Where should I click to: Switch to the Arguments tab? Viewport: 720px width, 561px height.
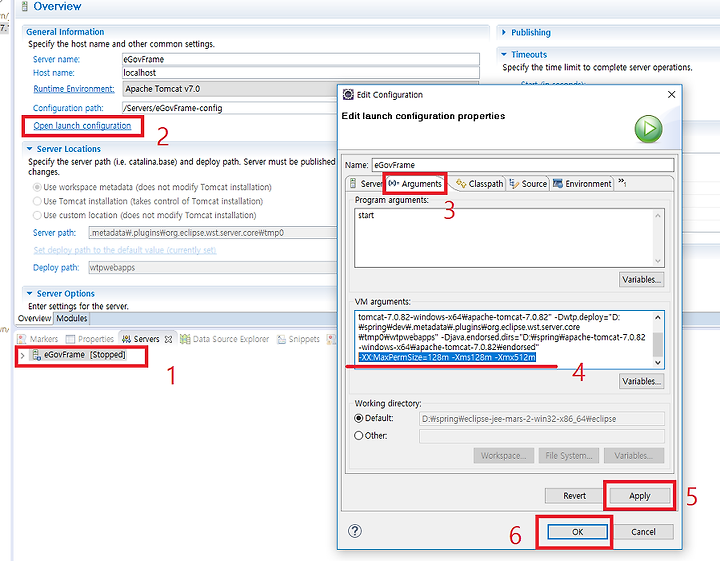(416, 184)
